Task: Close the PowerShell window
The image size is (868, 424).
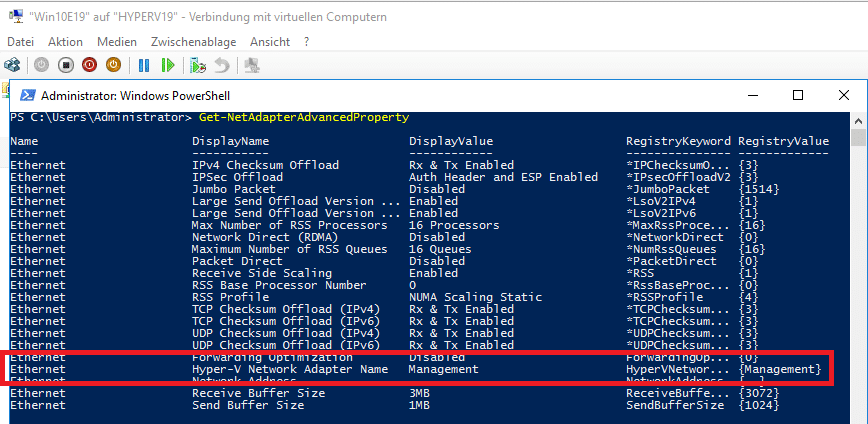Action: point(843,95)
